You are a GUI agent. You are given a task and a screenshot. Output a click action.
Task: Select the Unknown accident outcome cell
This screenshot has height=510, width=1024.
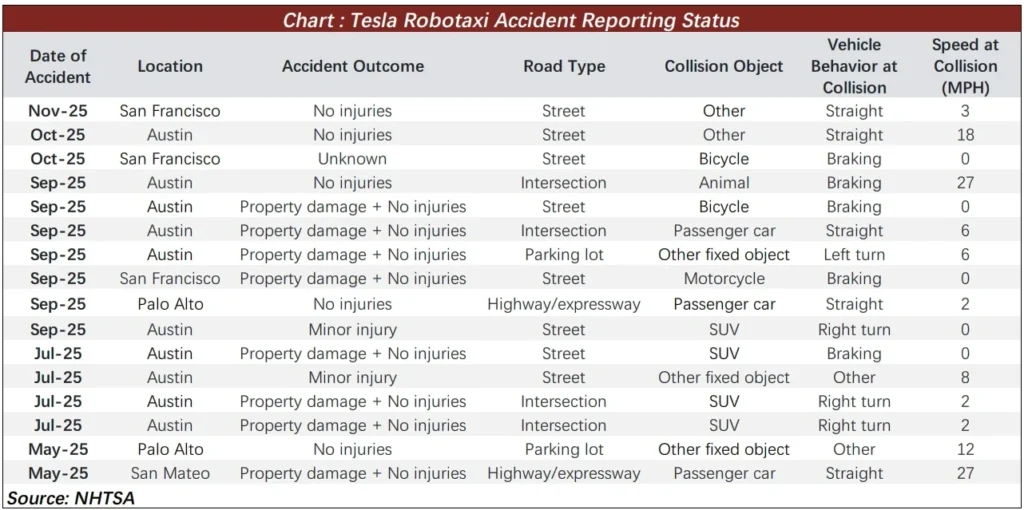click(352, 159)
